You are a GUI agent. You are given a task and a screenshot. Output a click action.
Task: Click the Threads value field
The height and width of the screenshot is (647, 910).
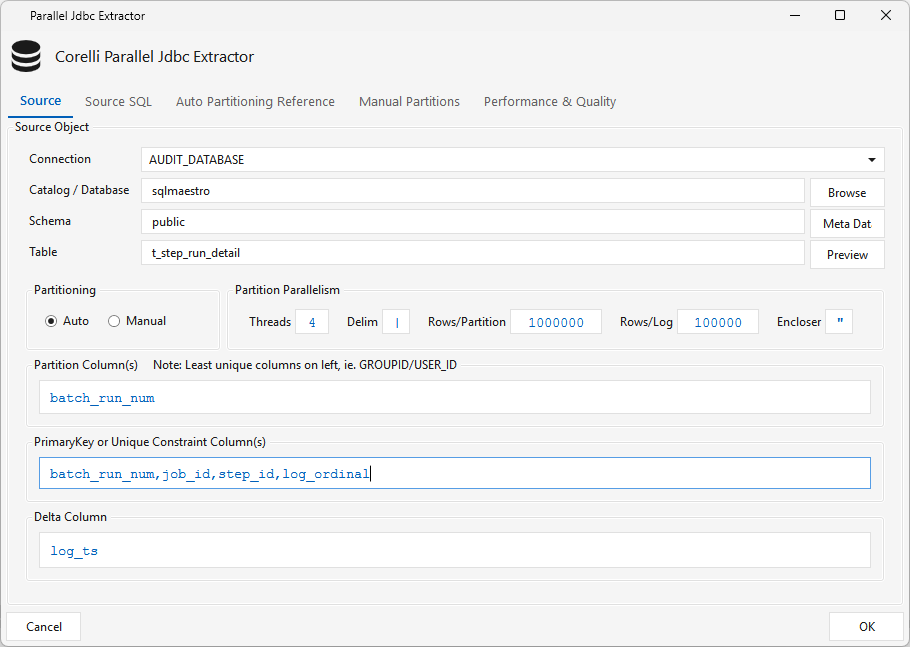312,322
